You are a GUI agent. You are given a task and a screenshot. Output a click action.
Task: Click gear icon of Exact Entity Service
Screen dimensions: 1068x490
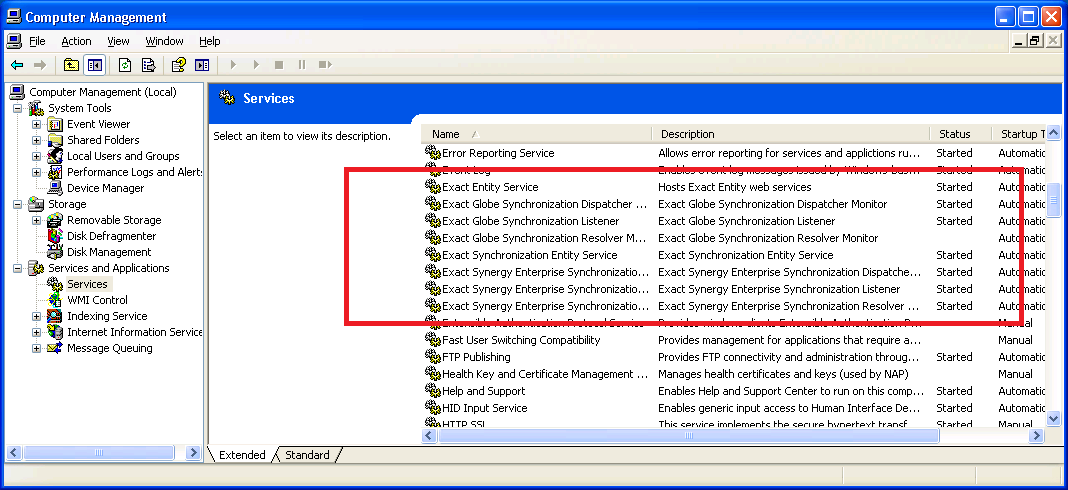[433, 187]
